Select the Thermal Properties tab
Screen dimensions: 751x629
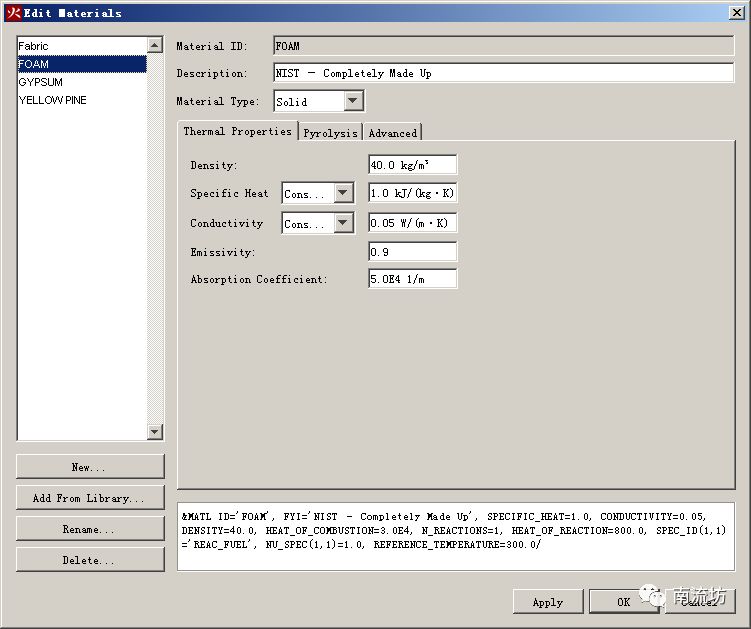click(x=237, y=132)
